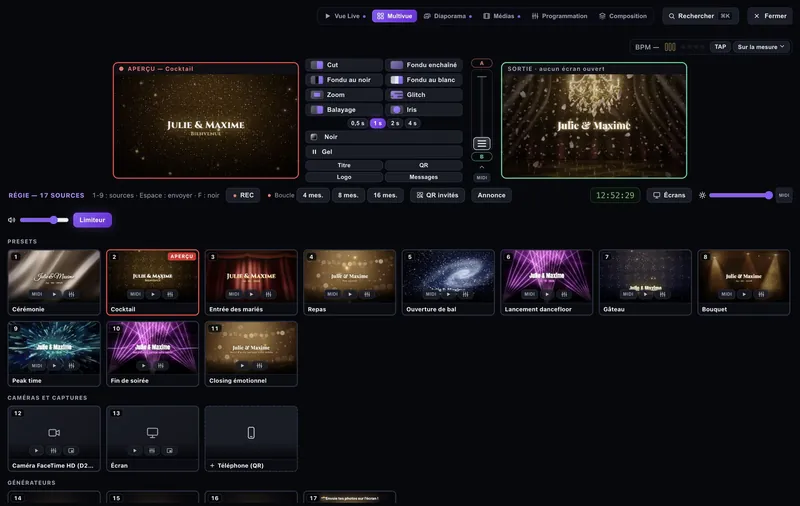Open the Sur la mesure dropdown
Screen dimensions: 800x506
pyautogui.click(x=761, y=47)
